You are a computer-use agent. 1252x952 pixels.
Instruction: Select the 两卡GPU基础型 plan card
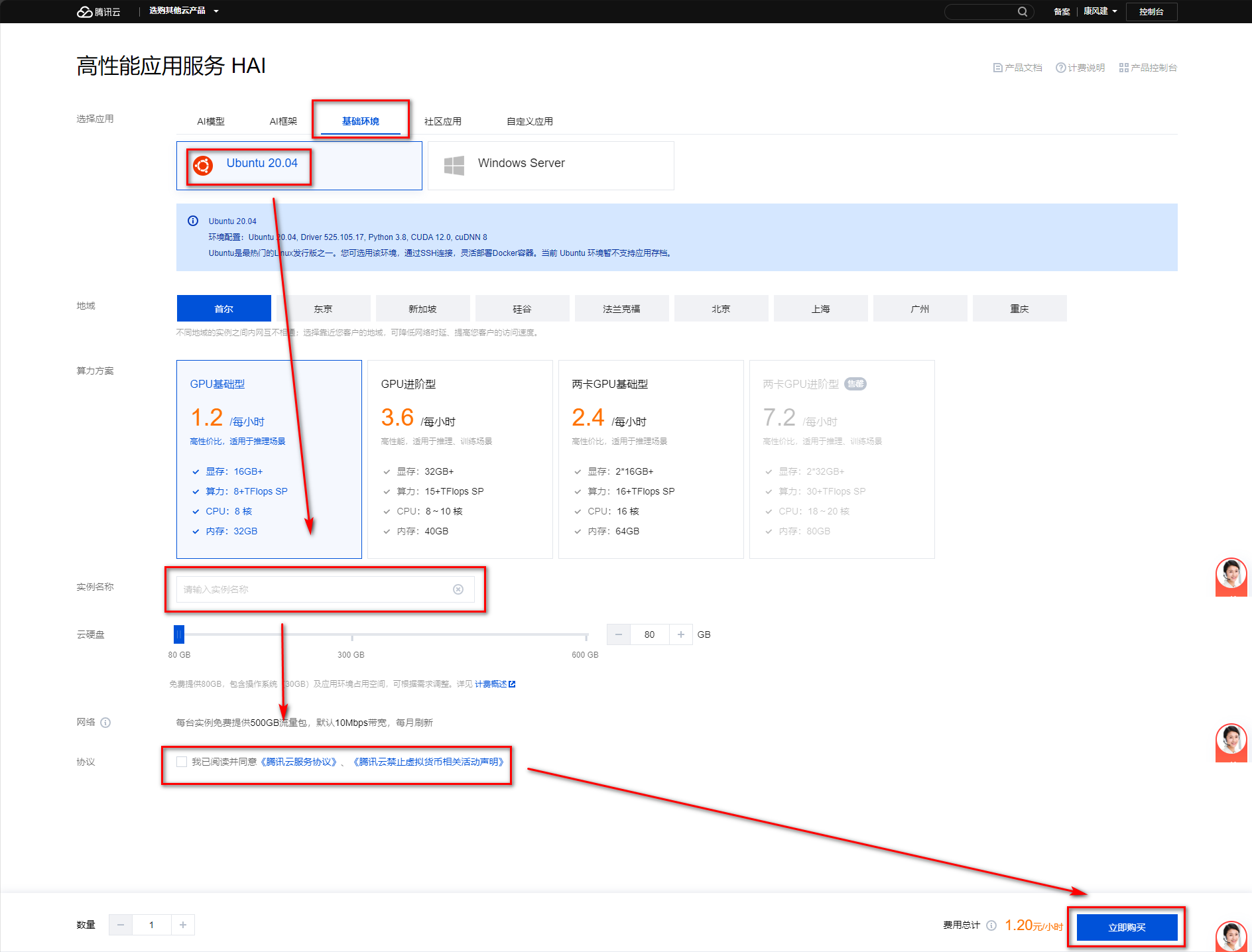pos(651,459)
